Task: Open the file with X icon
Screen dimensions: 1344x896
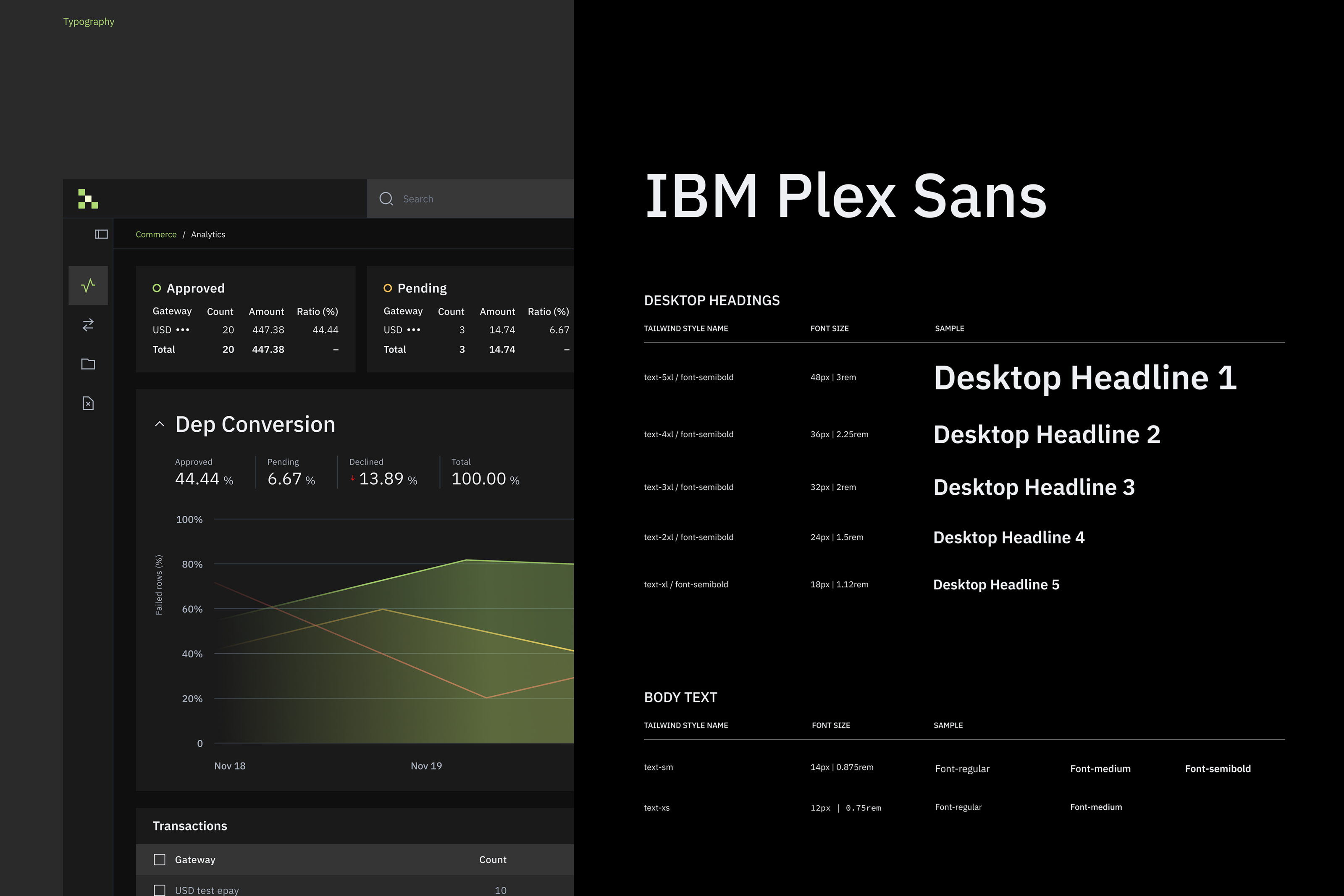Action: click(88, 403)
